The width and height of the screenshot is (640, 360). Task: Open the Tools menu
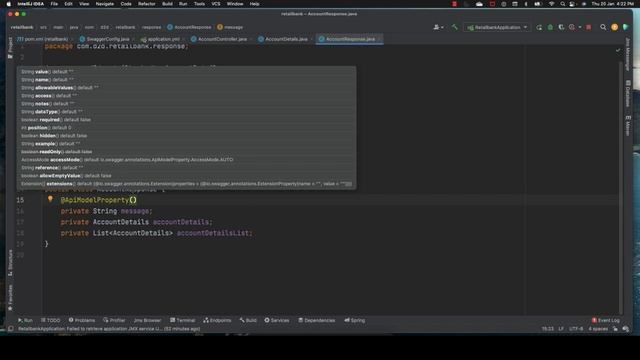[x=199, y=4]
